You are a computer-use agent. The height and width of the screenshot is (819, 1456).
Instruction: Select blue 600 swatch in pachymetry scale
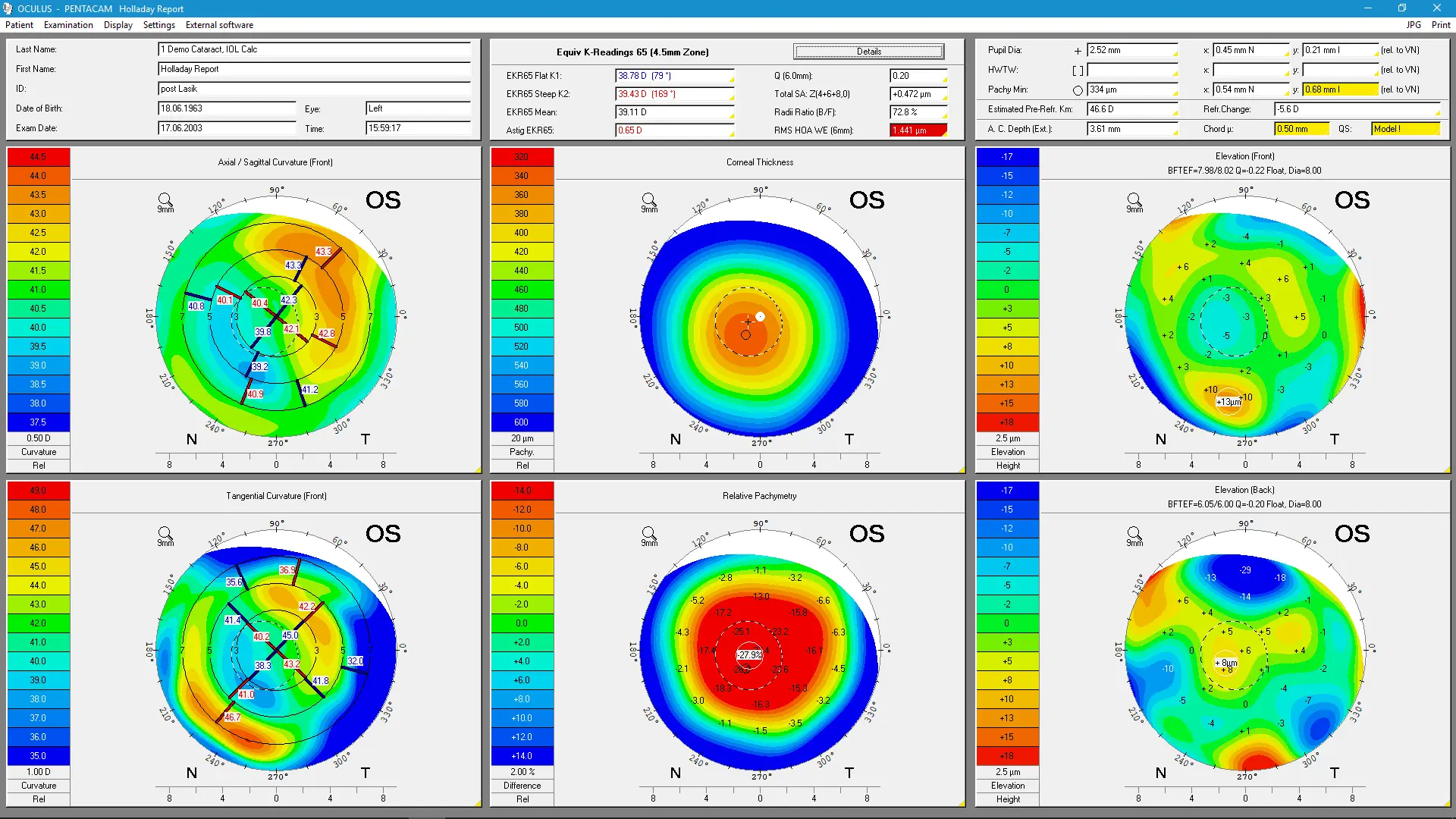pyautogui.click(x=522, y=422)
